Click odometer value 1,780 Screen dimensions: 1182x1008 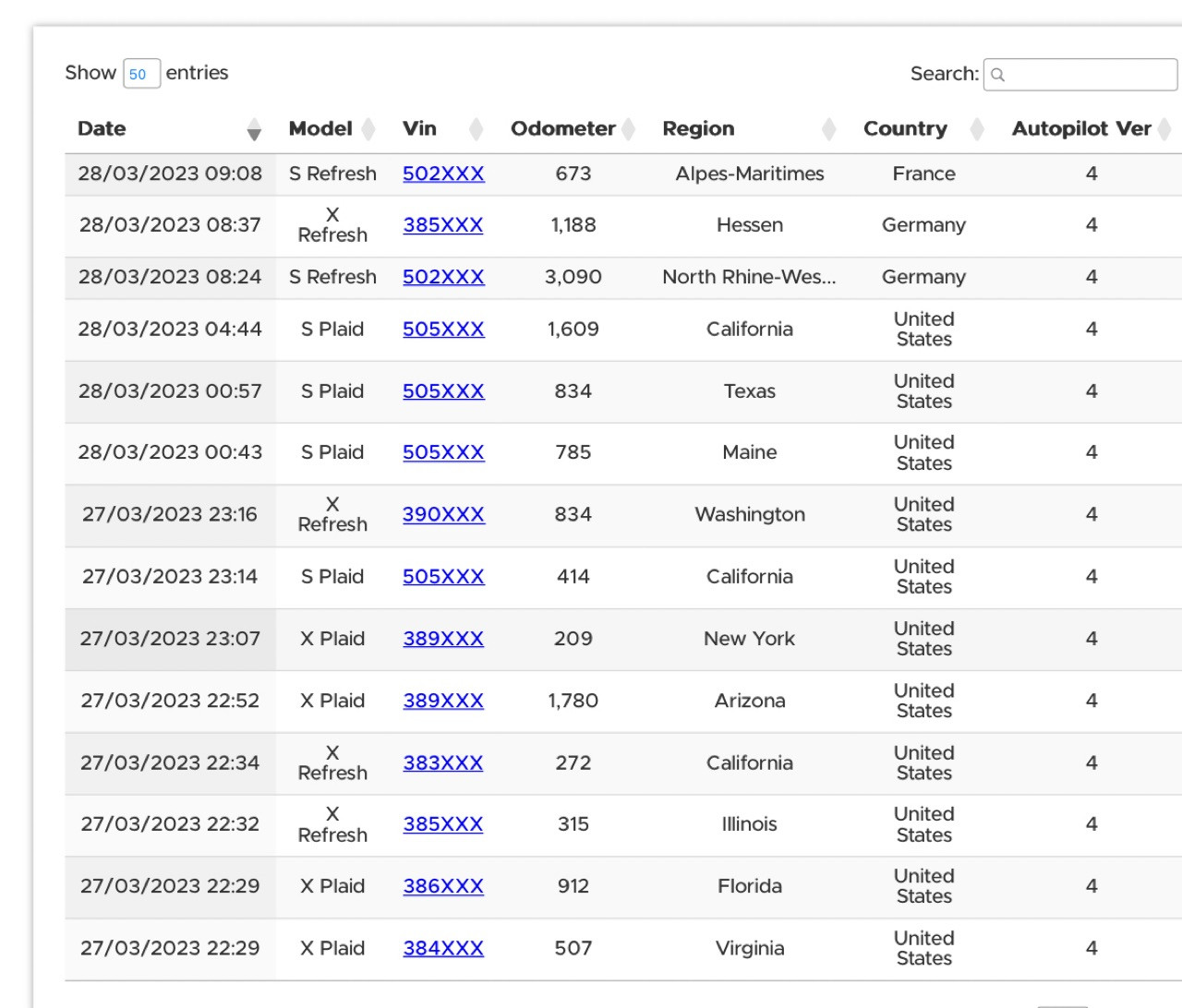[x=573, y=701]
